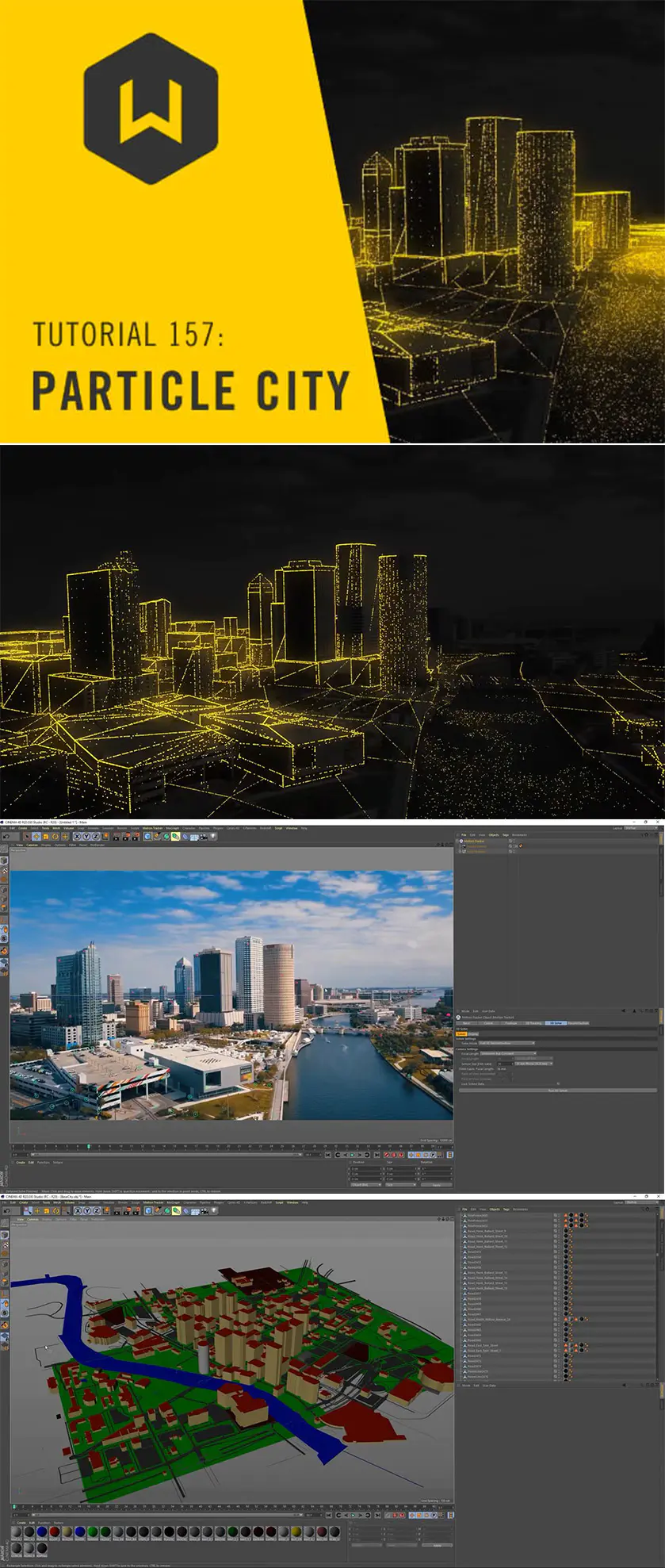Toggle Y axis lock in upper window

click(86, 837)
